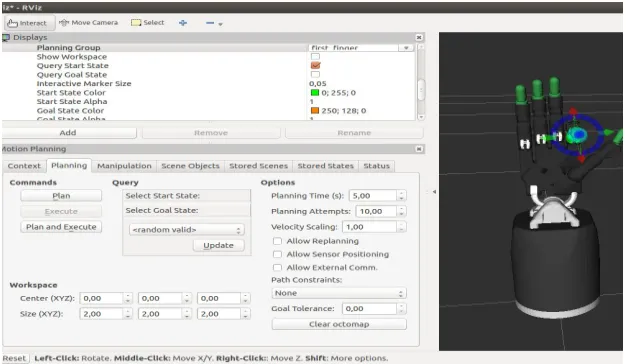Click the Plan and Execute button
Screen dimensions: 626x364
tap(61, 227)
